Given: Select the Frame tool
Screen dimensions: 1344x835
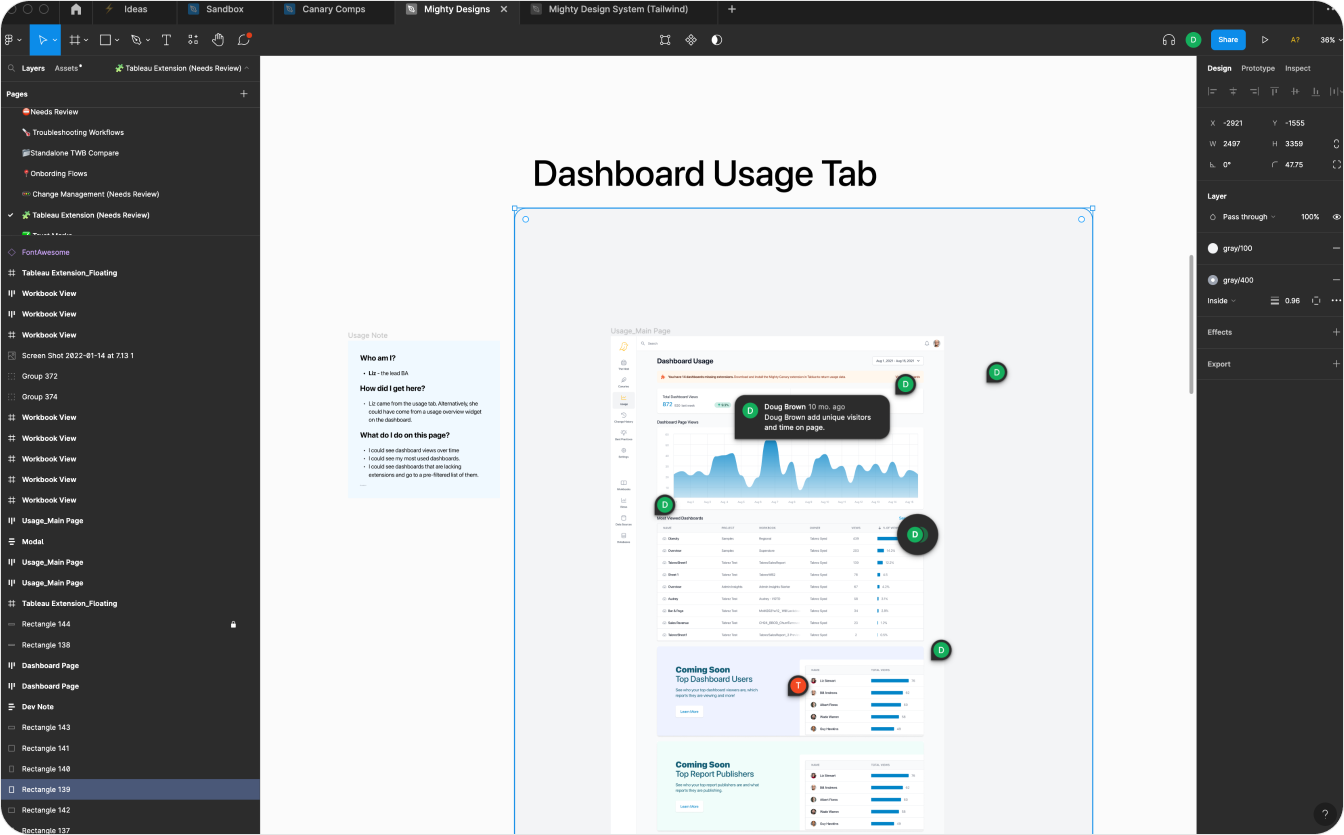Looking at the screenshot, I should pyautogui.click(x=75, y=40).
